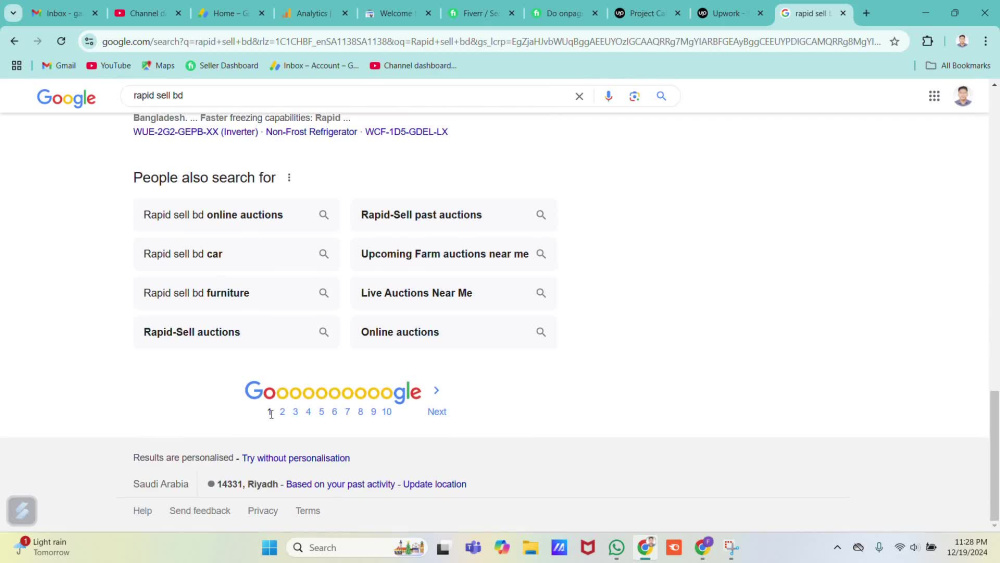1000x563 pixels.
Task: Go to results page 10
Action: tap(386, 412)
